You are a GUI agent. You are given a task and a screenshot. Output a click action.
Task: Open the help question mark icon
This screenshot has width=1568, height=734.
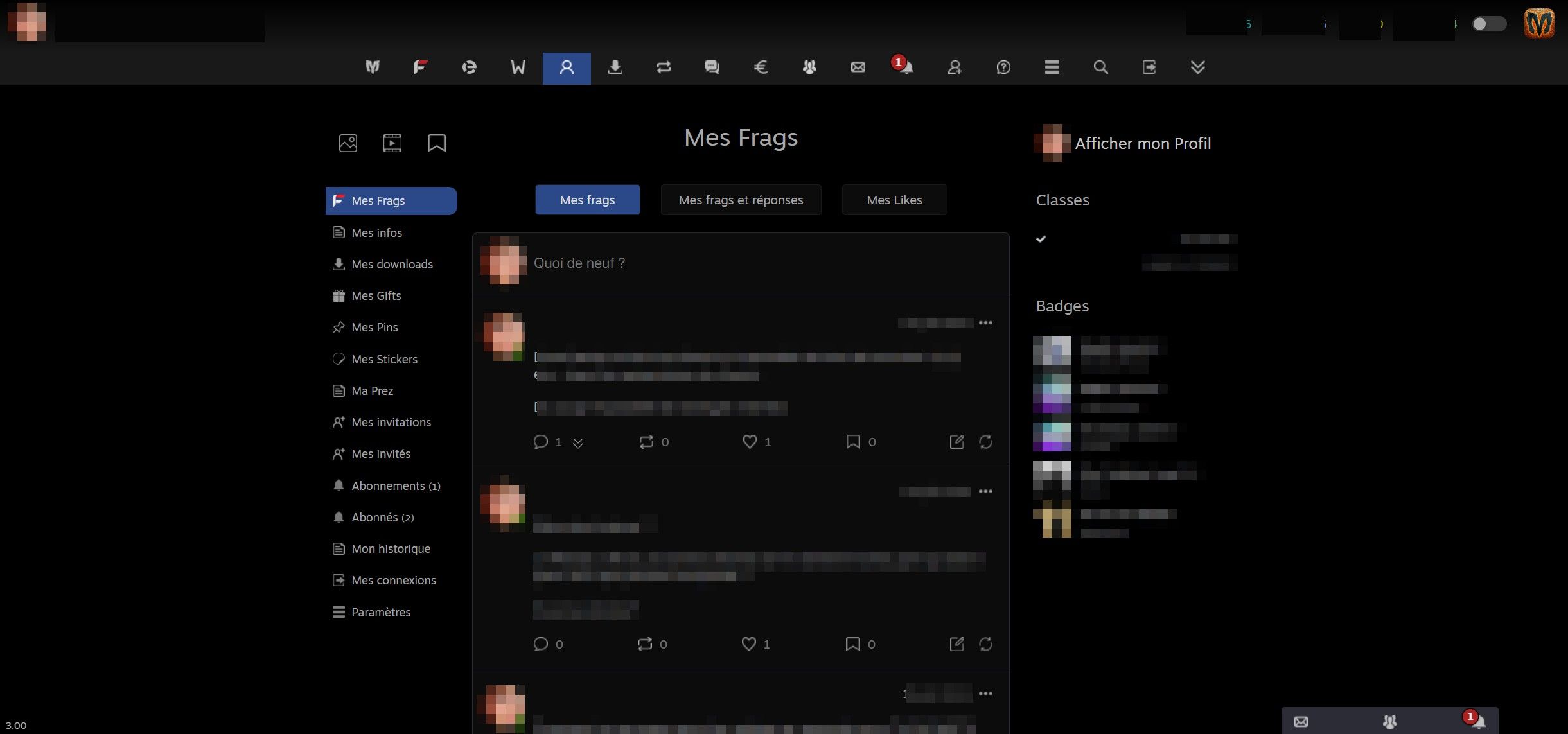tap(1003, 67)
